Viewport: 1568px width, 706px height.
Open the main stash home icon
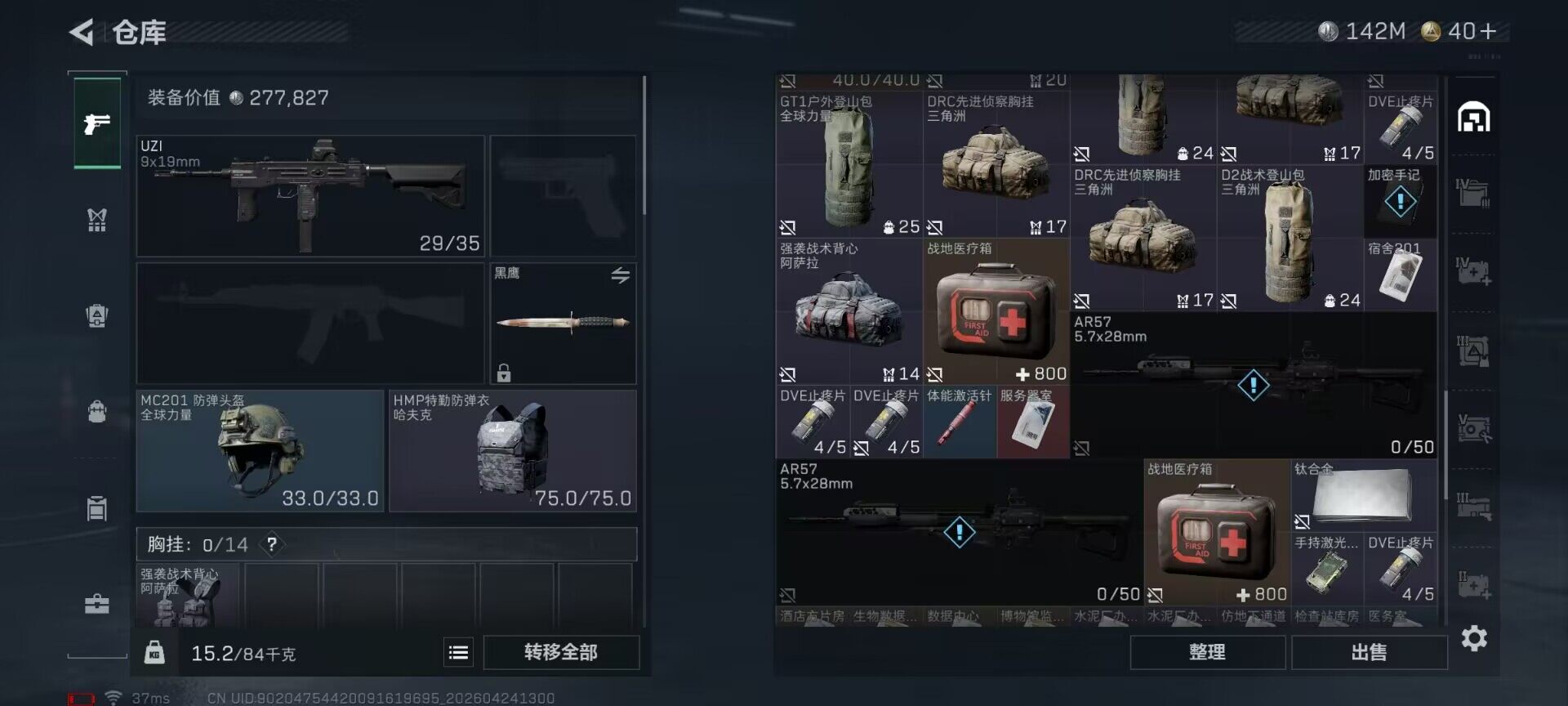coord(1473,117)
